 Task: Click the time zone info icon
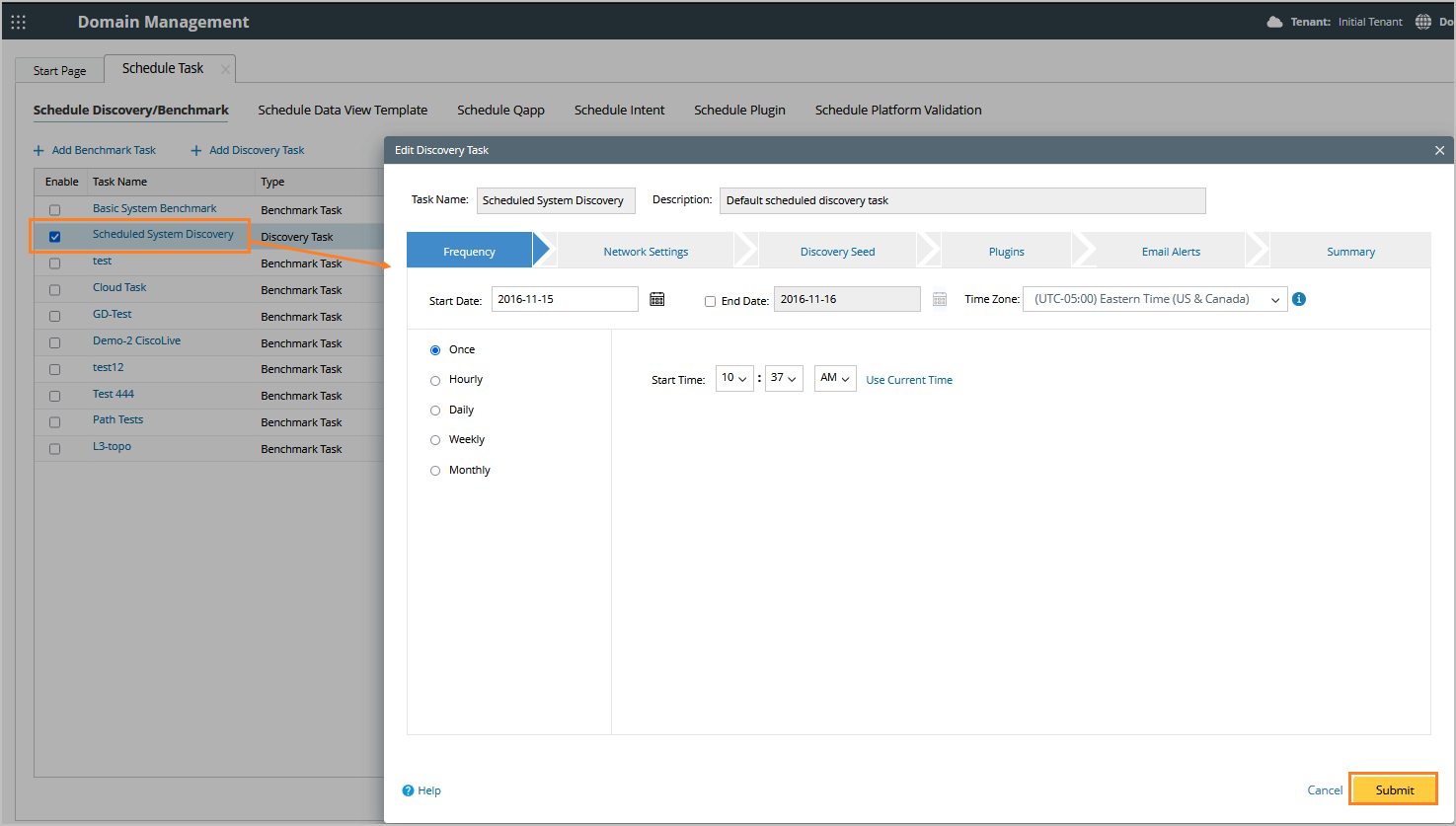(x=1299, y=299)
